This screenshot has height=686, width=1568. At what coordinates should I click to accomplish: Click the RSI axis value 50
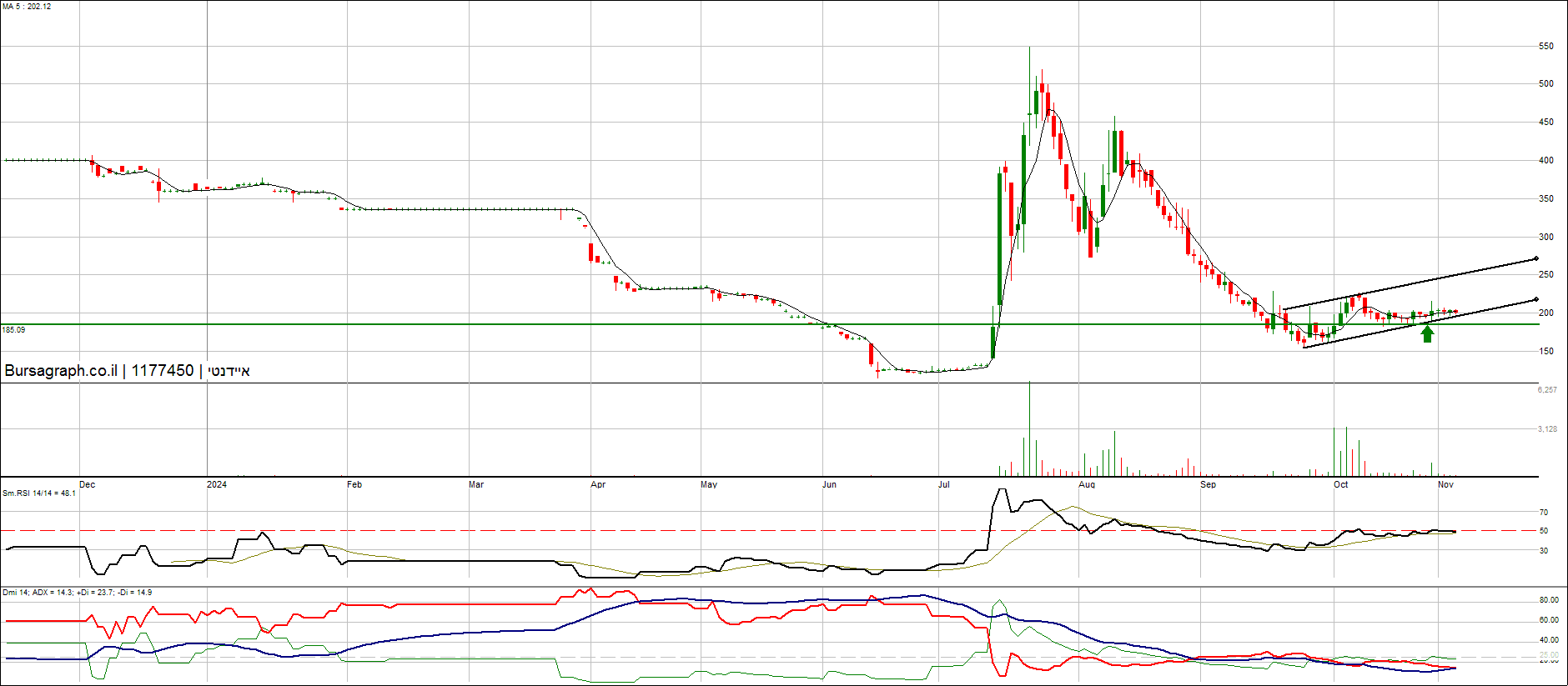(1544, 531)
